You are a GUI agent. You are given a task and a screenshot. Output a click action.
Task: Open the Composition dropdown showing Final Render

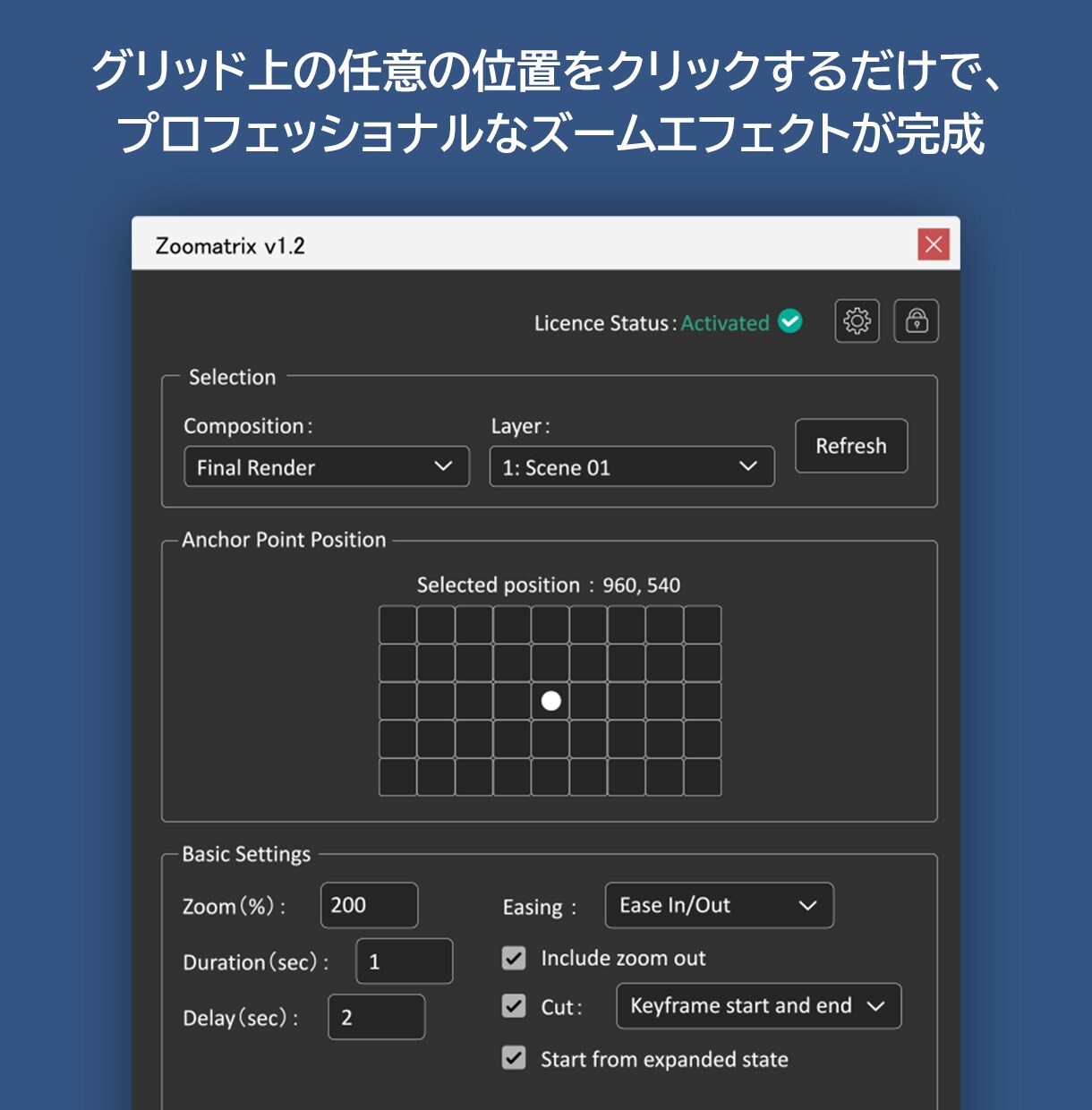tap(327, 466)
